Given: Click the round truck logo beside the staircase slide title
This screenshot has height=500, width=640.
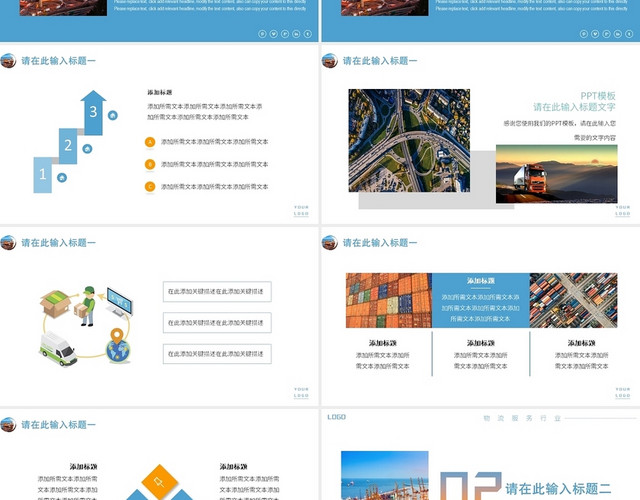Looking at the screenshot, I should pos(8,61).
